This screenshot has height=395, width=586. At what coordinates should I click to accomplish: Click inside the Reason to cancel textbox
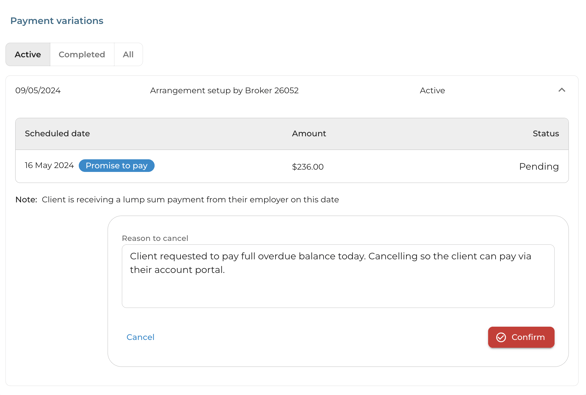(x=338, y=276)
